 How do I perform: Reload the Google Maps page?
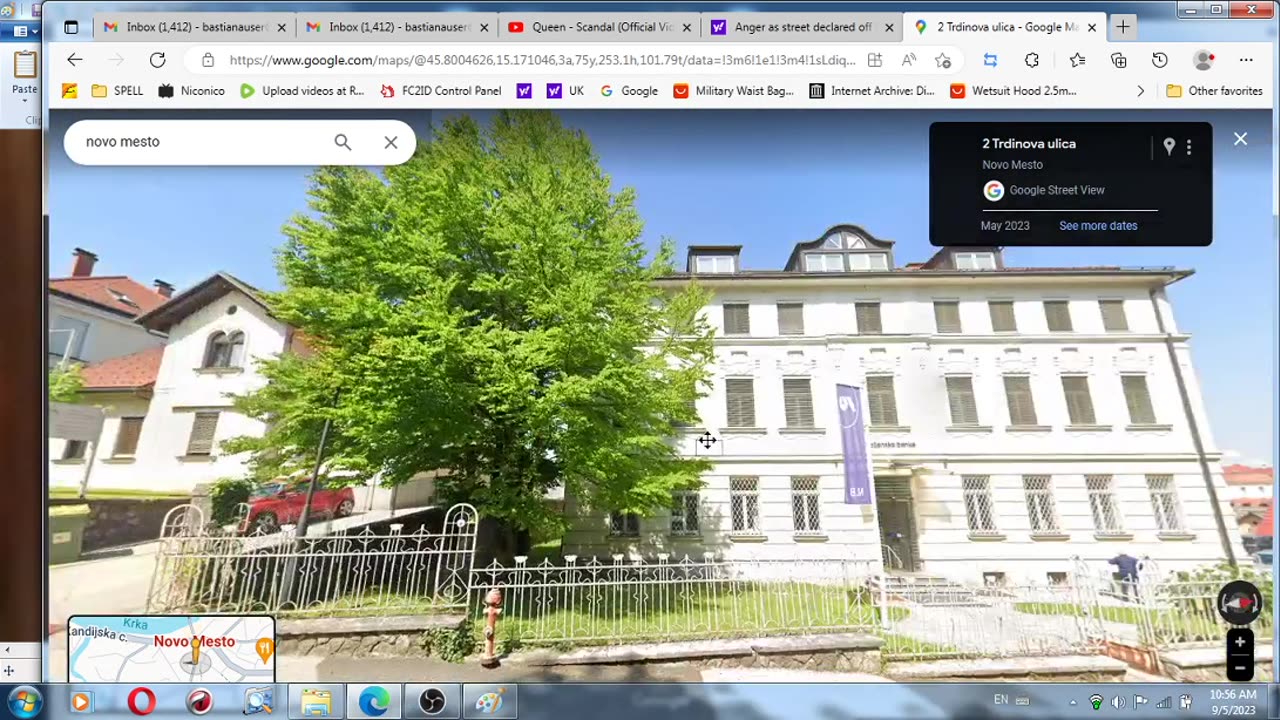click(x=157, y=60)
